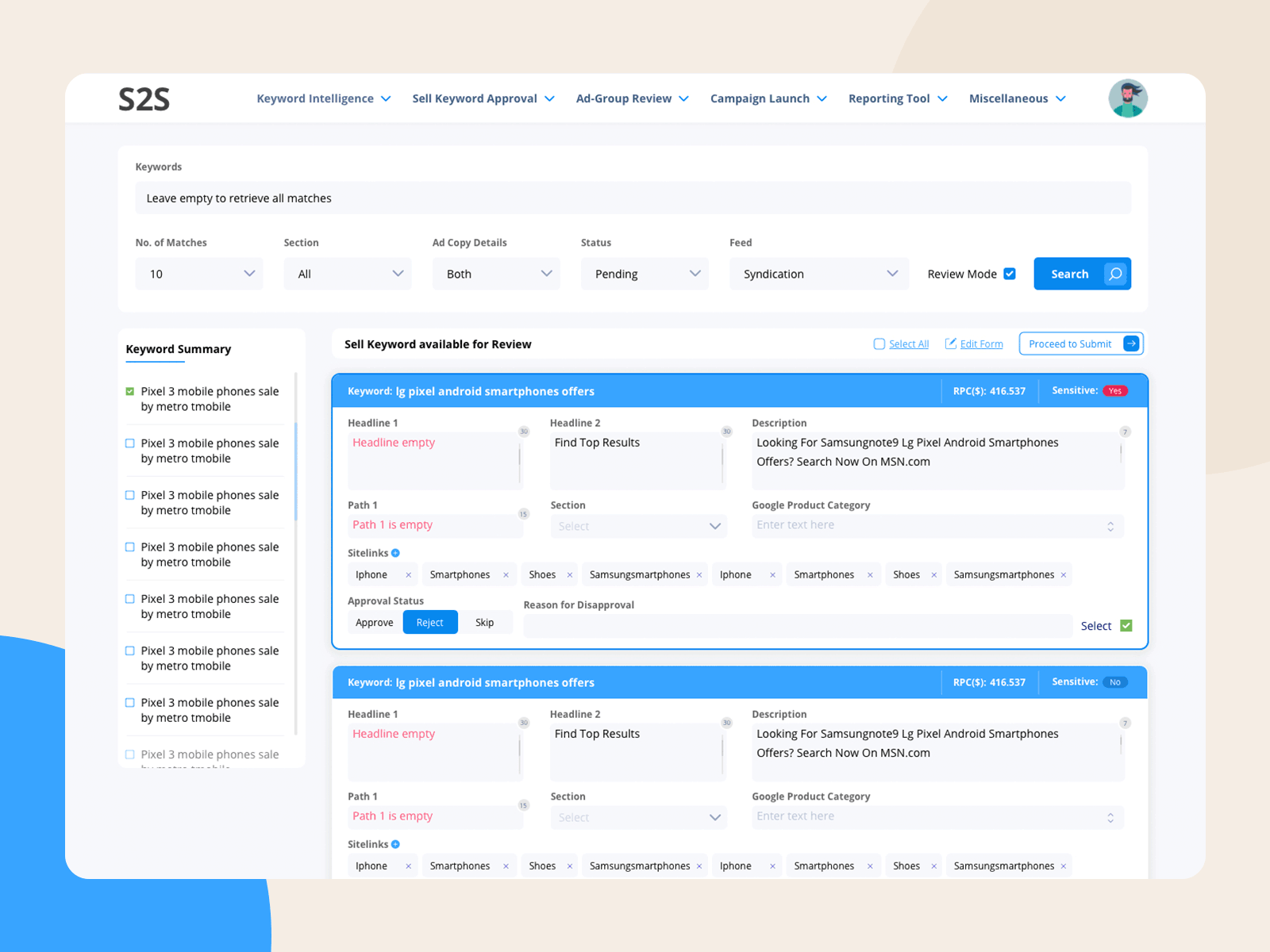Screen dimensions: 1270x952
Task: Click the Skip button in Approval Status
Action: [x=485, y=622]
